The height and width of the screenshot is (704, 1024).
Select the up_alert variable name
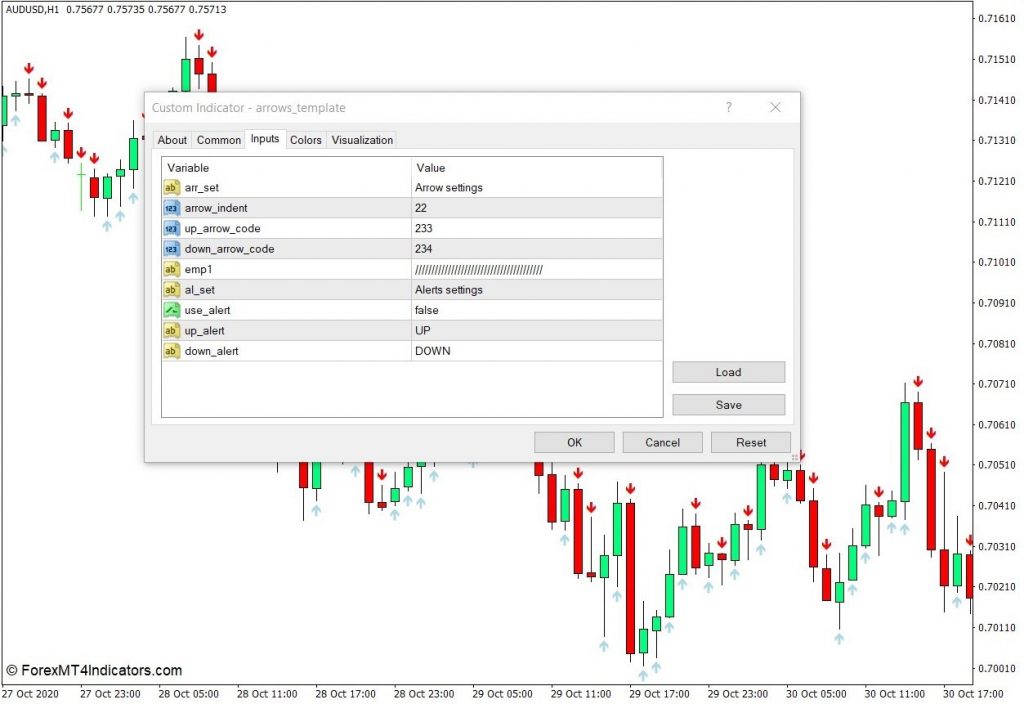pyautogui.click(x=204, y=330)
